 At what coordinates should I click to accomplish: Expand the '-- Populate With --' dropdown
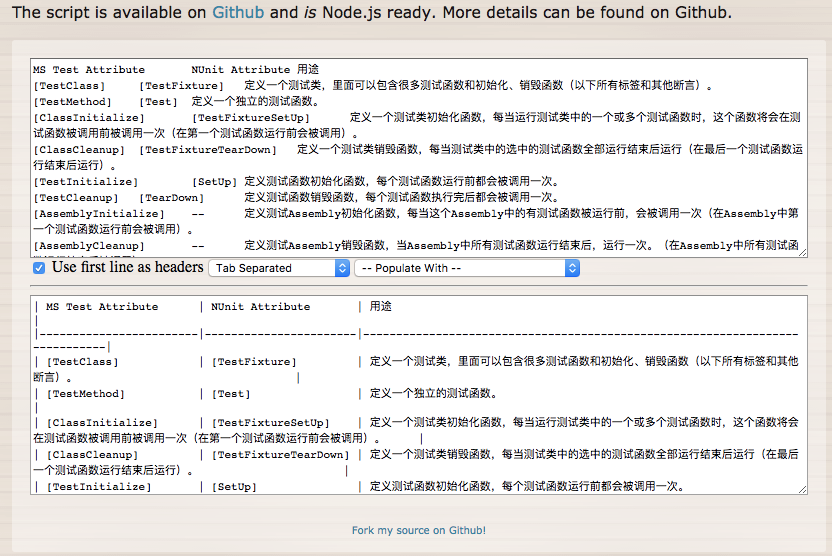coord(466,268)
